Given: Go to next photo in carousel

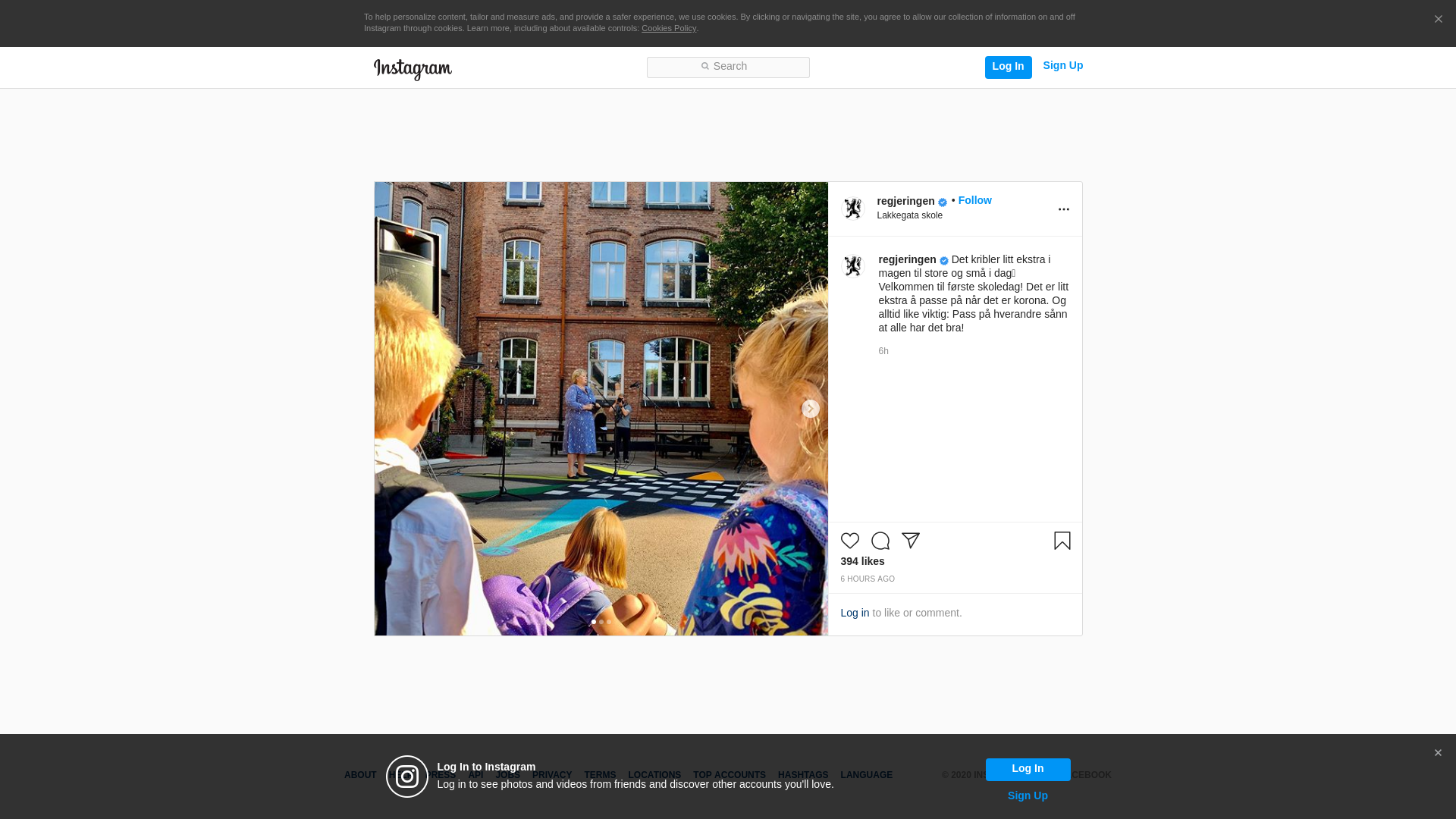Looking at the screenshot, I should point(810,409).
